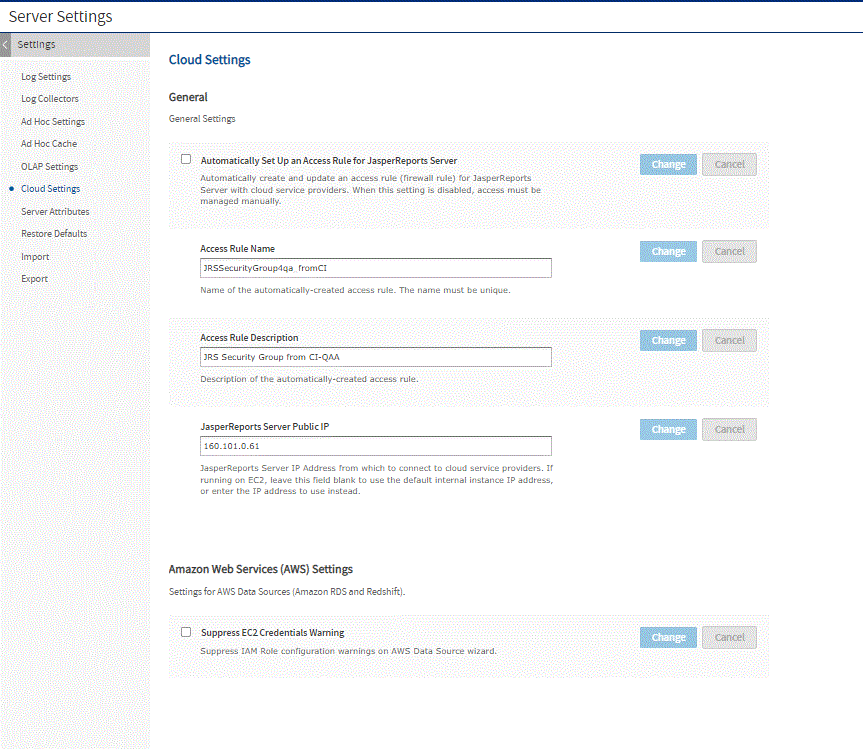Viewport: 863px width, 749px height.
Task: Open Log Settings in sidebar
Action: click(46, 76)
